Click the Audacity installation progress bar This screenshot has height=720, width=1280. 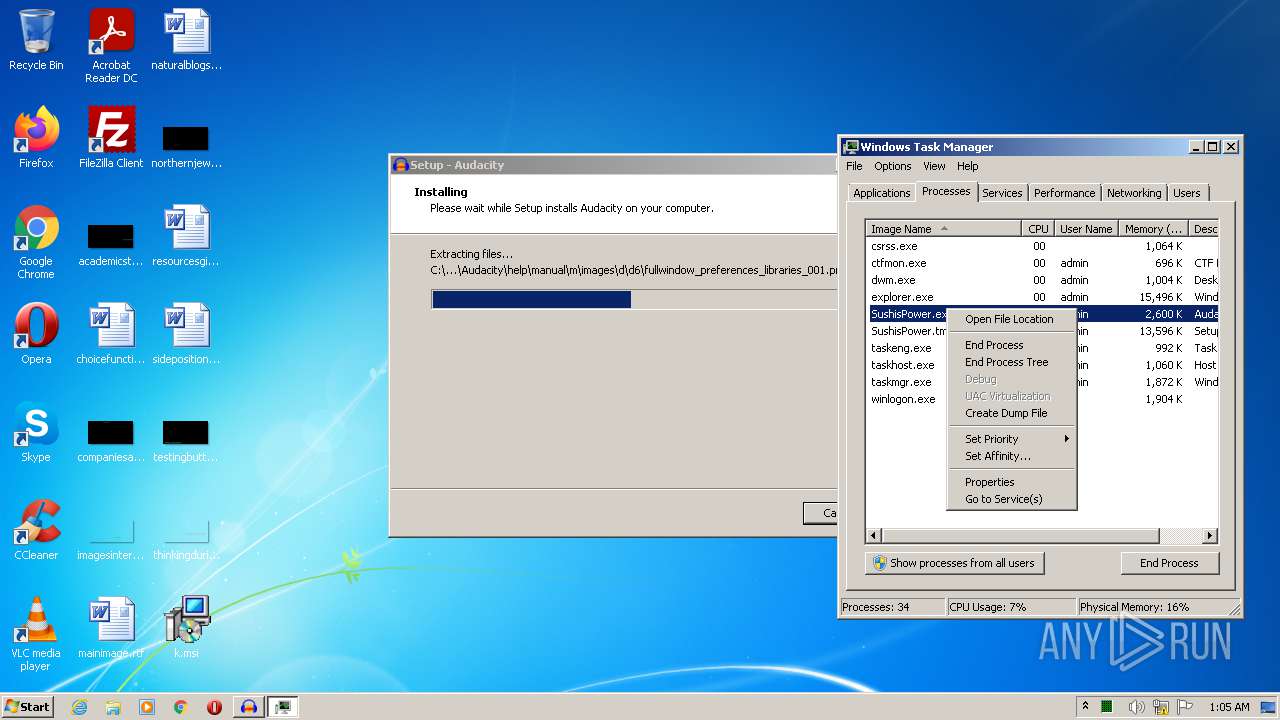tap(633, 299)
